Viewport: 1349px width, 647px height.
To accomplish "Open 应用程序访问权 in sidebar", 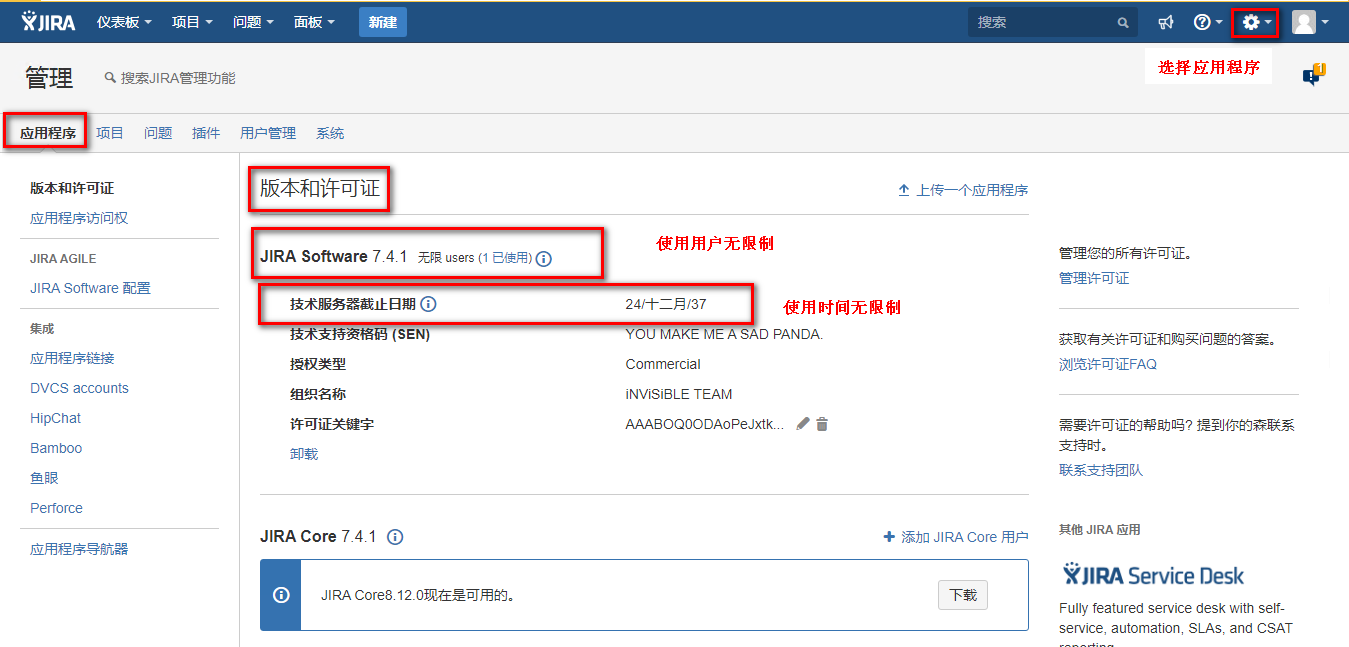I will (79, 218).
